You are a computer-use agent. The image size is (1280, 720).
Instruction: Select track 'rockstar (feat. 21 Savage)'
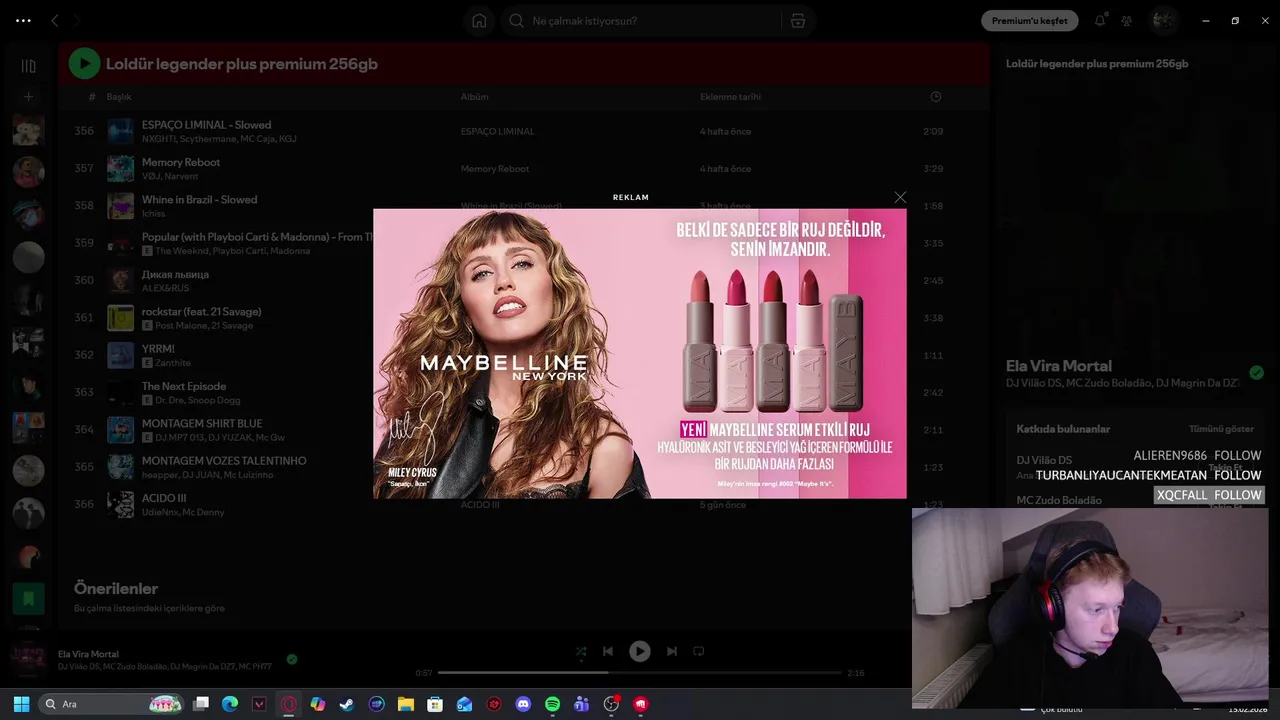click(201, 311)
